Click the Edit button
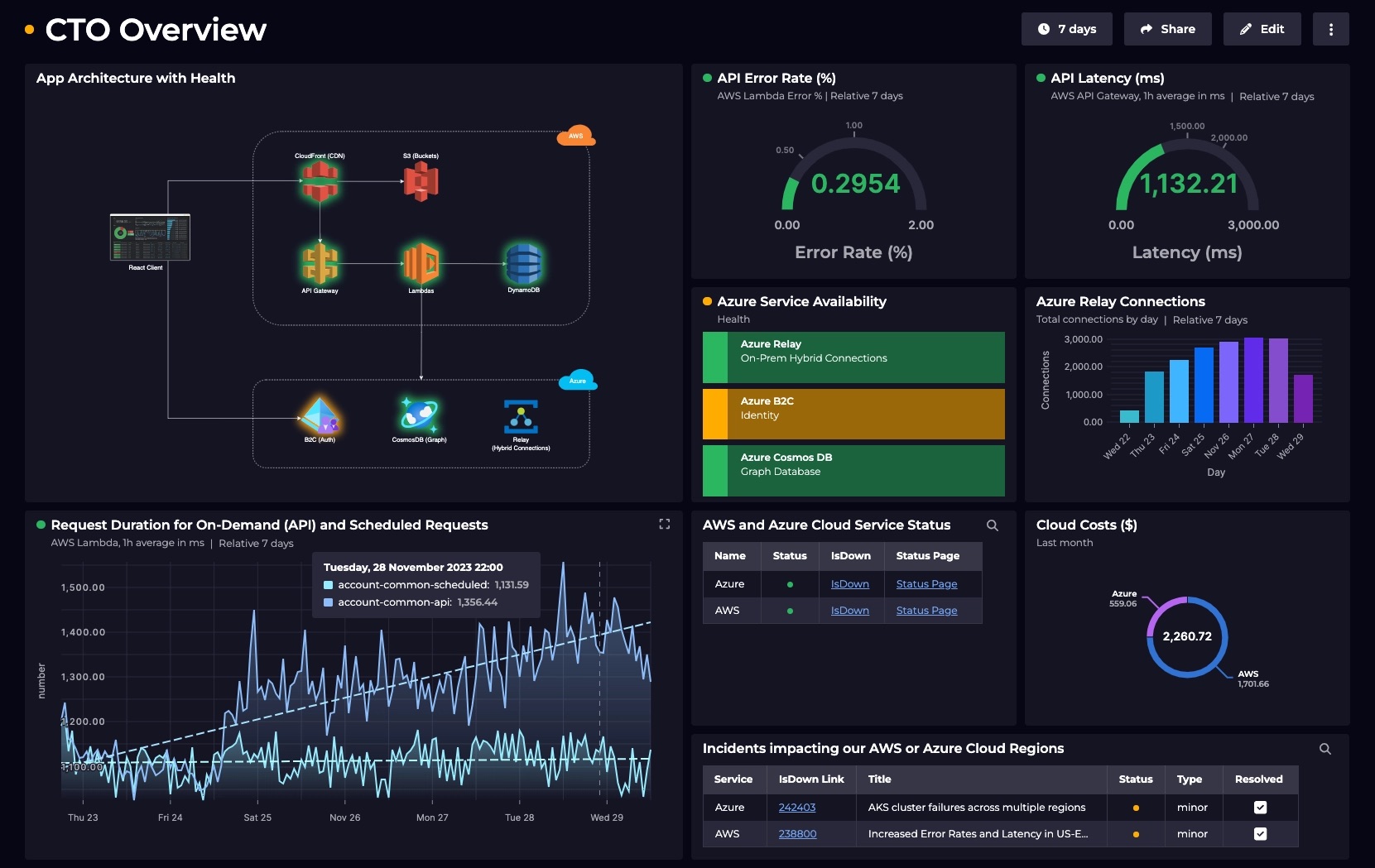This screenshot has height=868, width=1375. tap(1262, 28)
